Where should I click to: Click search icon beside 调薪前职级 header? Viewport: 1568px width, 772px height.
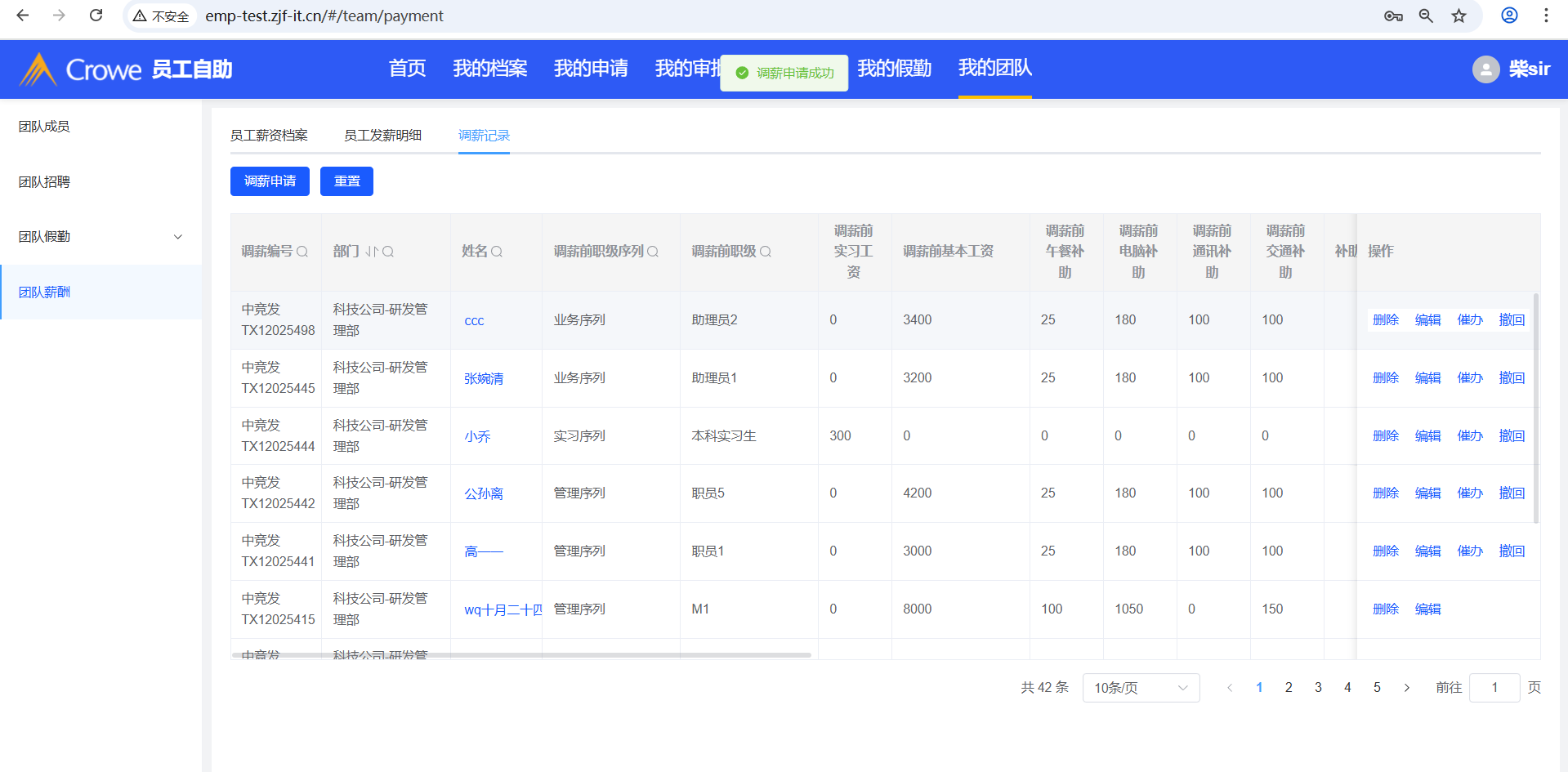[x=766, y=252]
